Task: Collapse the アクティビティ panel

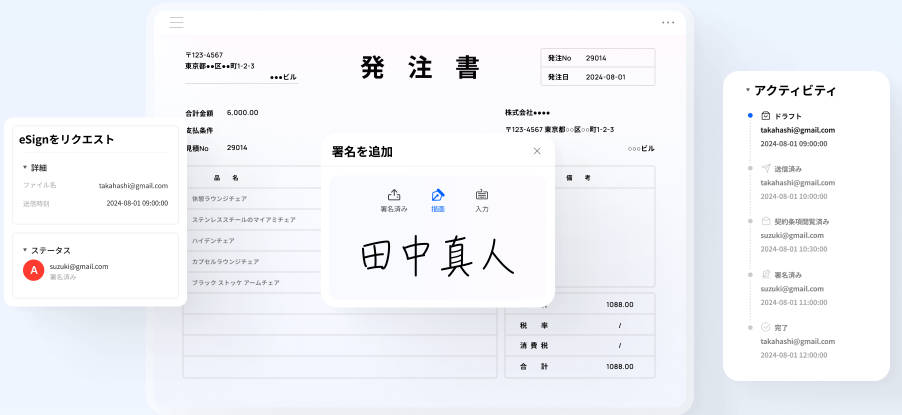Action: click(x=747, y=90)
